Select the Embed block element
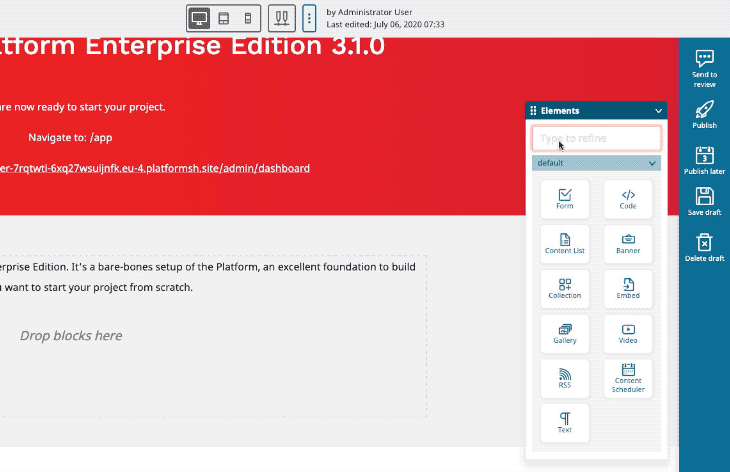This screenshot has height=472, width=730. point(628,289)
